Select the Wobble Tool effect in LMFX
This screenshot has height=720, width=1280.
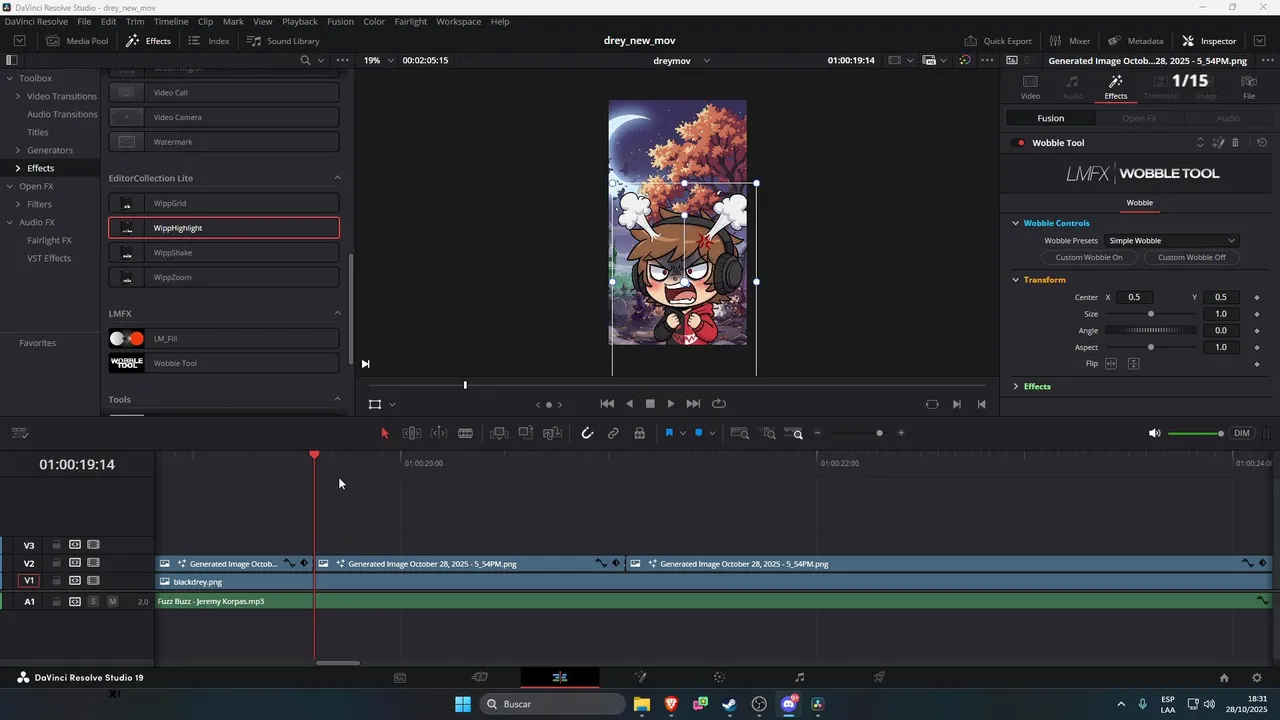pos(224,363)
